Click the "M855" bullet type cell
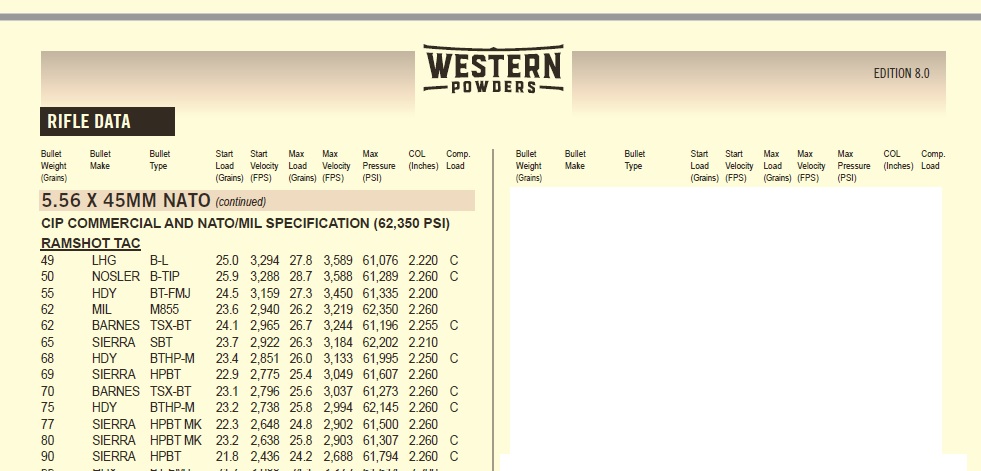This screenshot has width=981, height=471. coord(164,310)
